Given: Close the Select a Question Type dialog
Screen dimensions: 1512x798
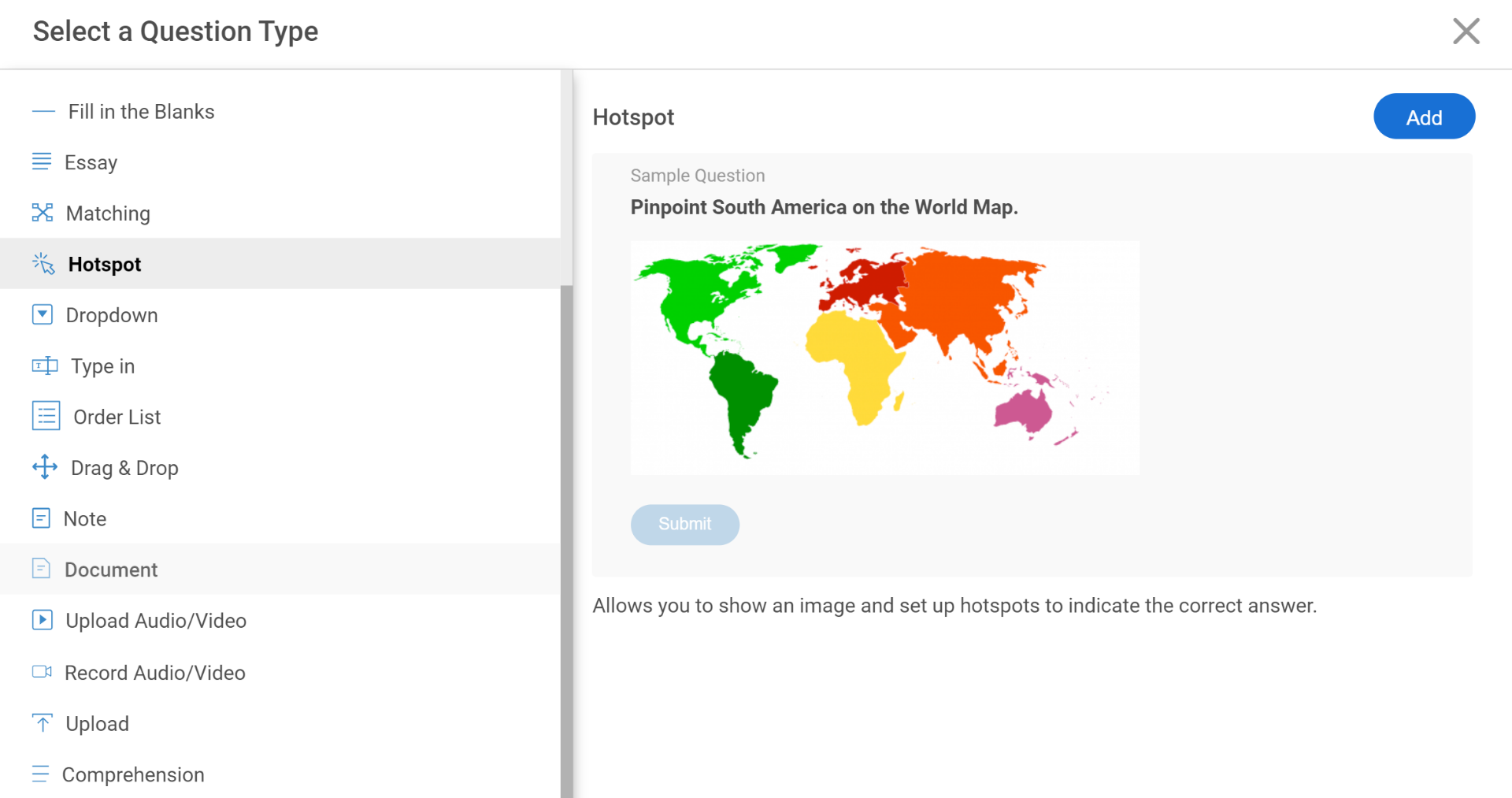Looking at the screenshot, I should click(x=1466, y=32).
